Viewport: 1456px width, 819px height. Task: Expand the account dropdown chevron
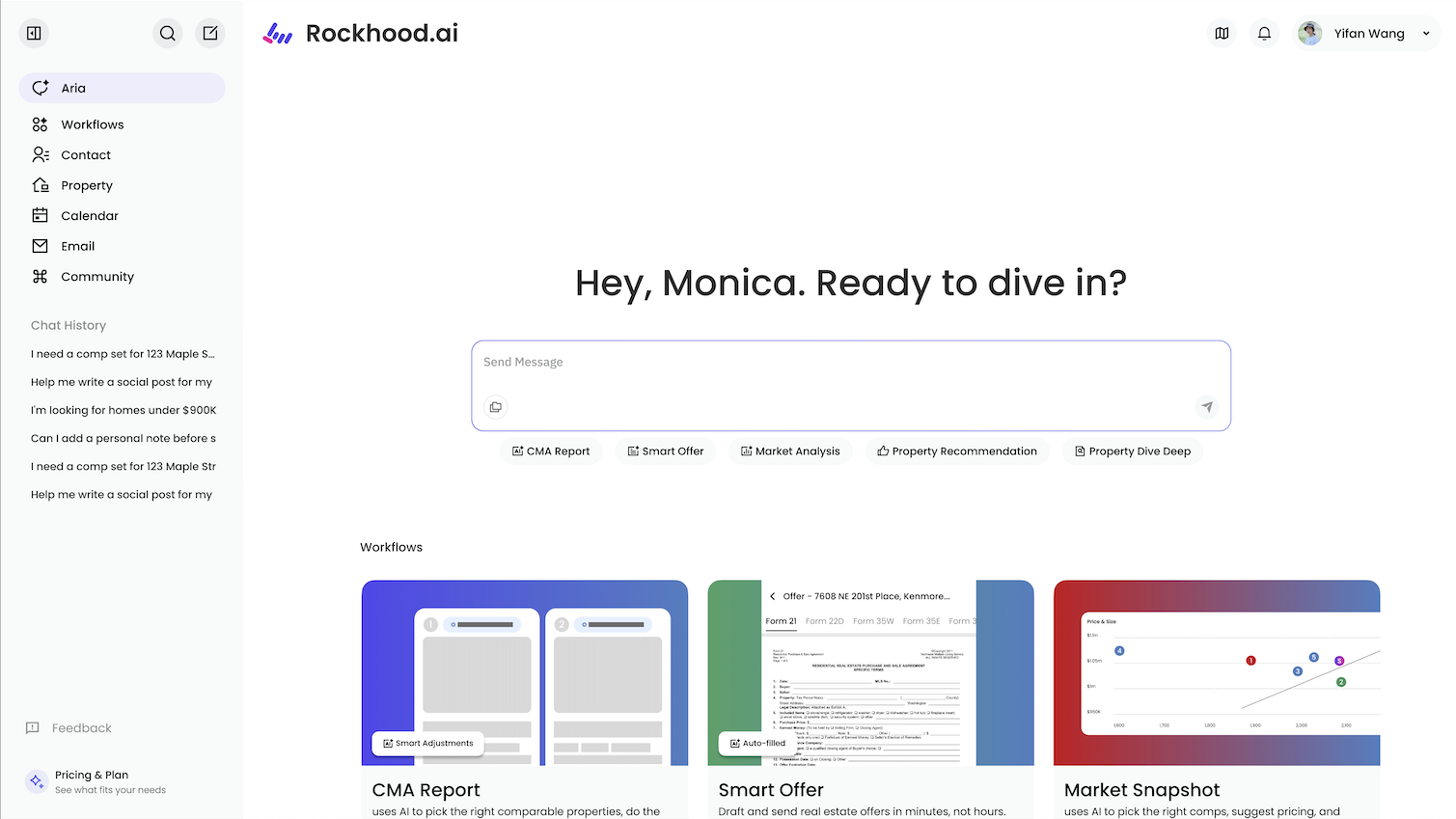click(x=1426, y=34)
